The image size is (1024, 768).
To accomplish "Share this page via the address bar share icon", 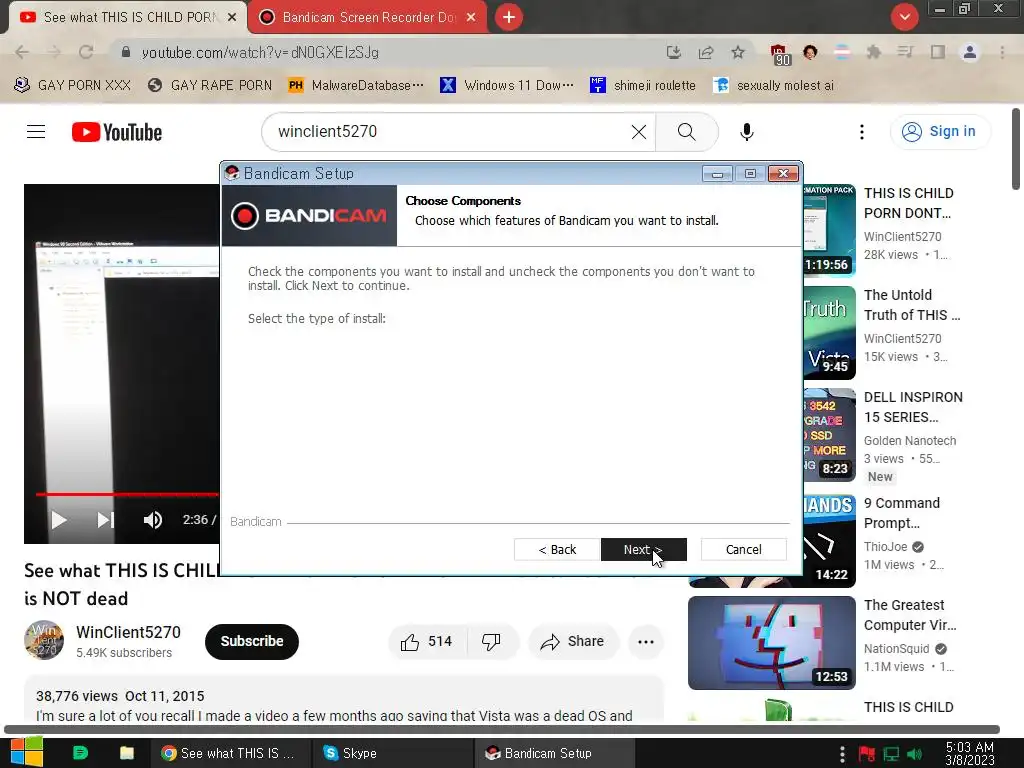I will click(x=706, y=52).
